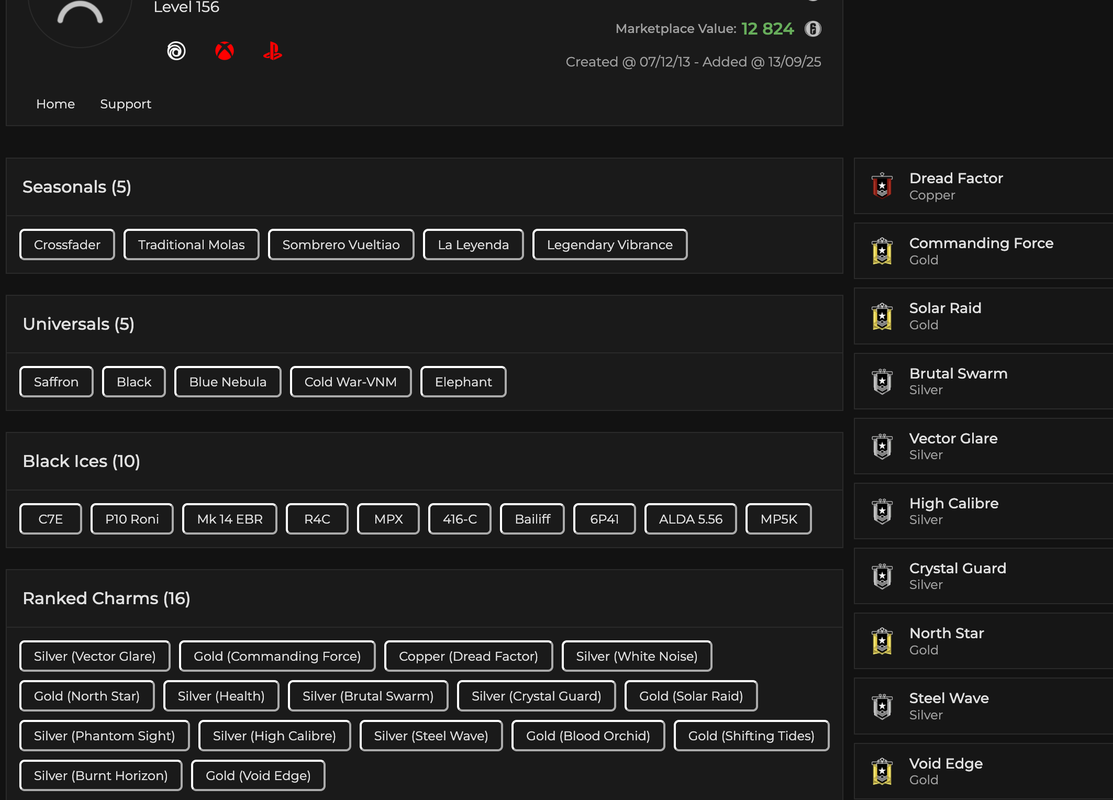Click the Created and Added dates text
The height and width of the screenshot is (800, 1113).
point(693,62)
